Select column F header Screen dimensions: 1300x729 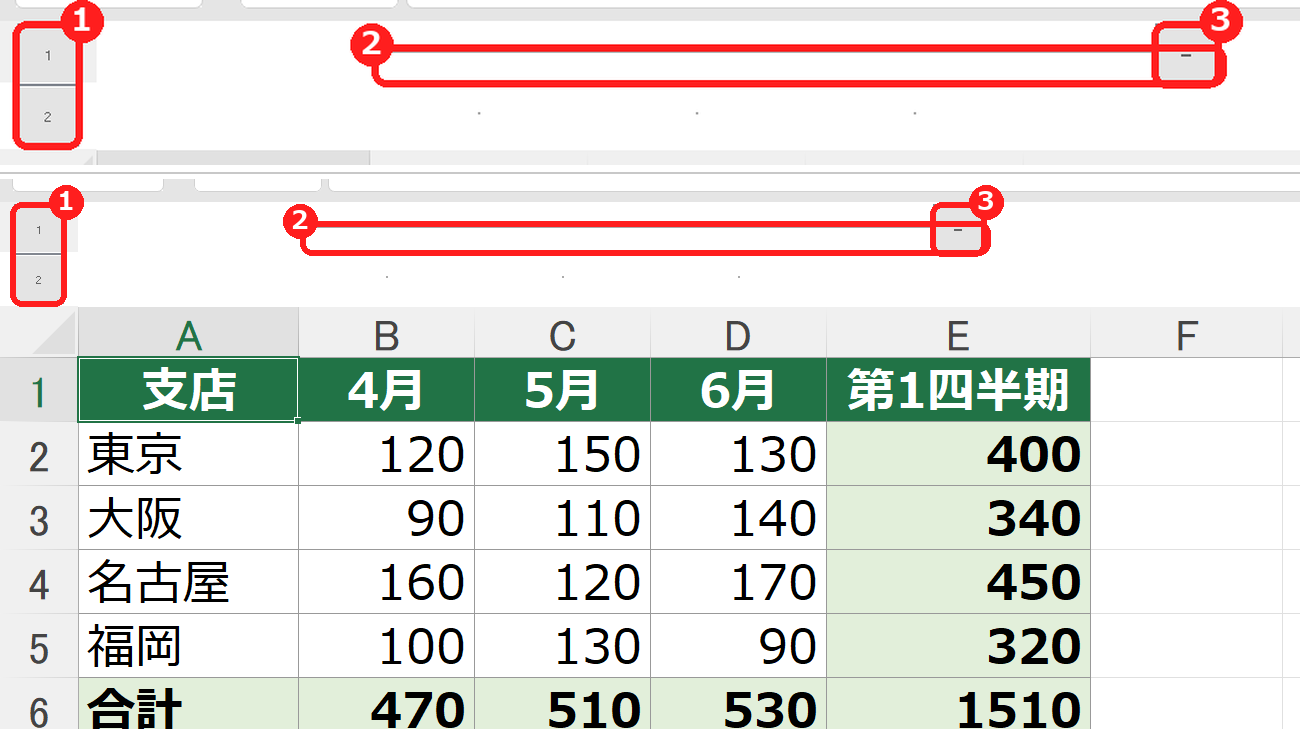point(1187,333)
